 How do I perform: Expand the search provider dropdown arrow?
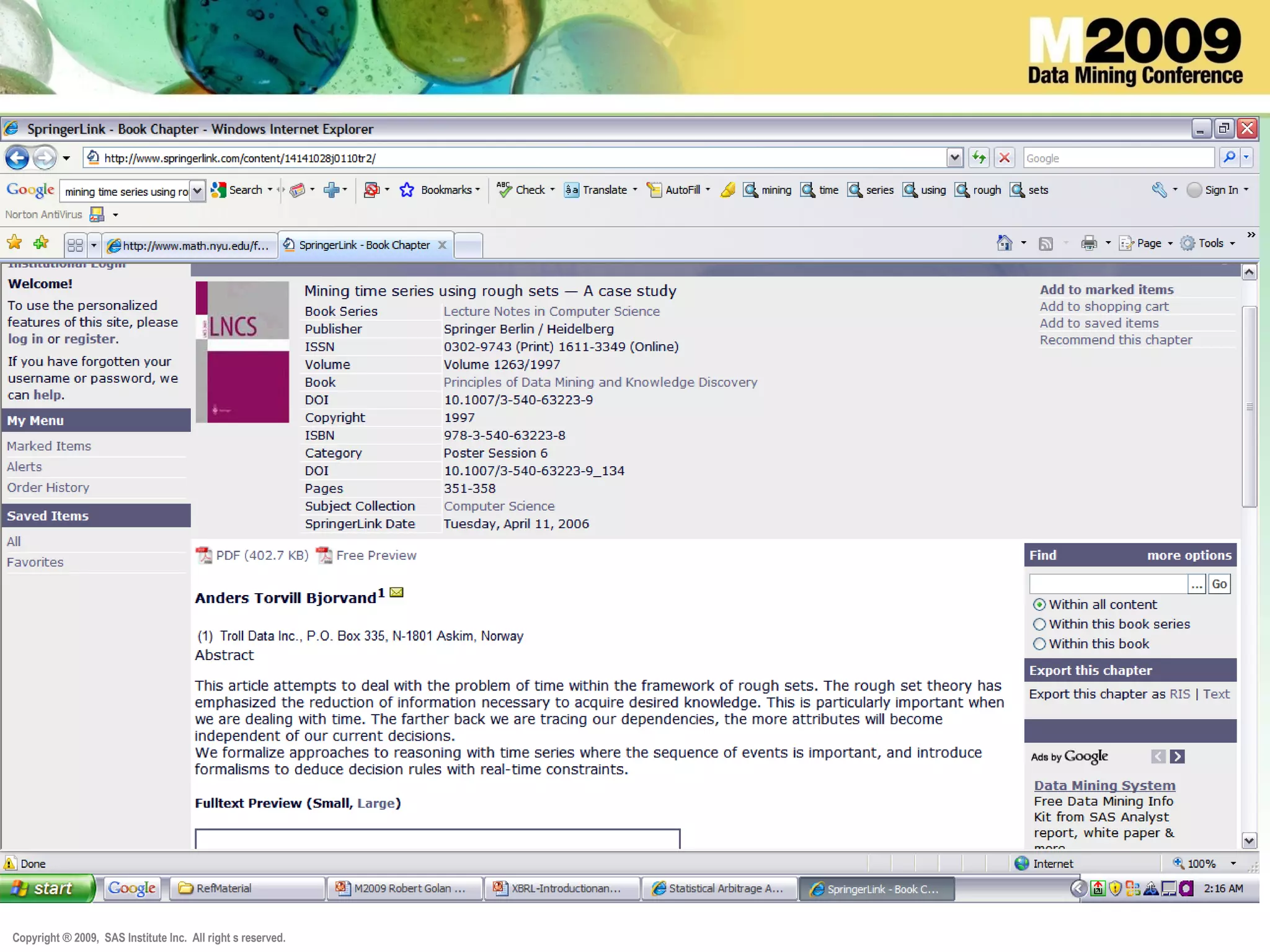point(1246,157)
